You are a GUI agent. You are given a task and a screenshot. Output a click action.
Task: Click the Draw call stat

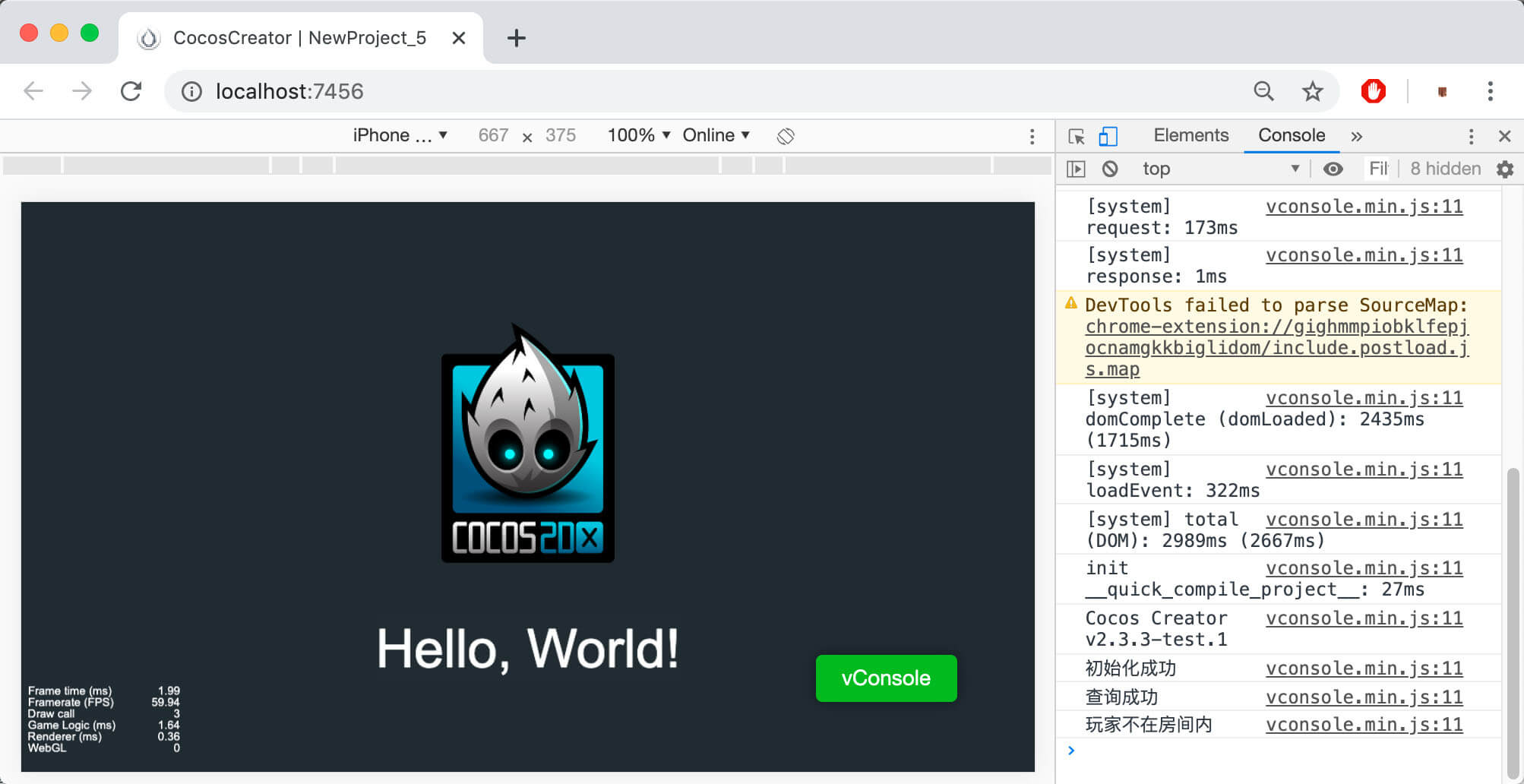103,713
